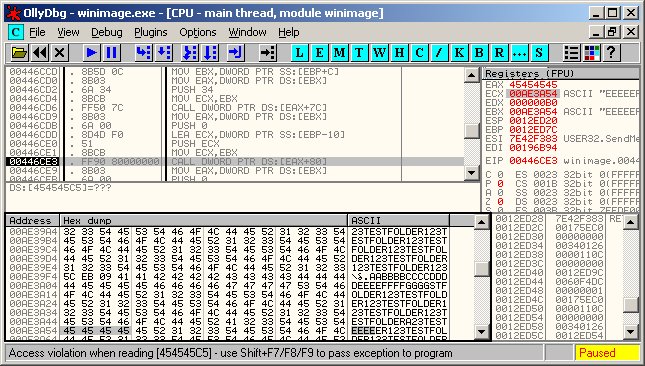Show Handles with the H button
The width and height of the screenshot is (645, 366).
[399, 53]
